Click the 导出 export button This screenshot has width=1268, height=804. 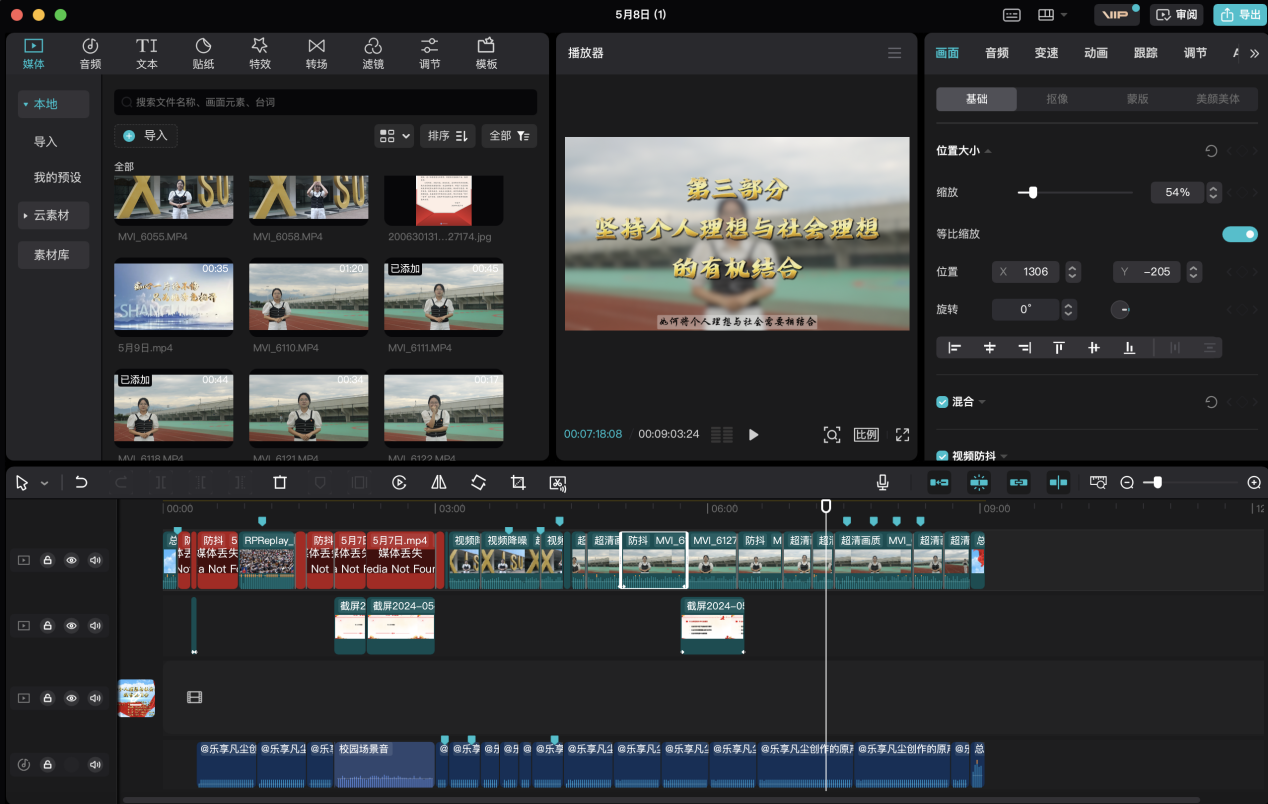[1238, 15]
